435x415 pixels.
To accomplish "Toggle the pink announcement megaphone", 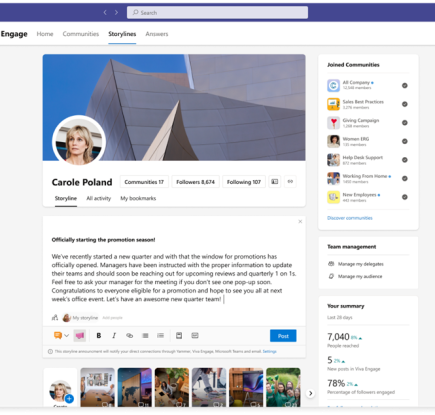I will click(x=80, y=336).
